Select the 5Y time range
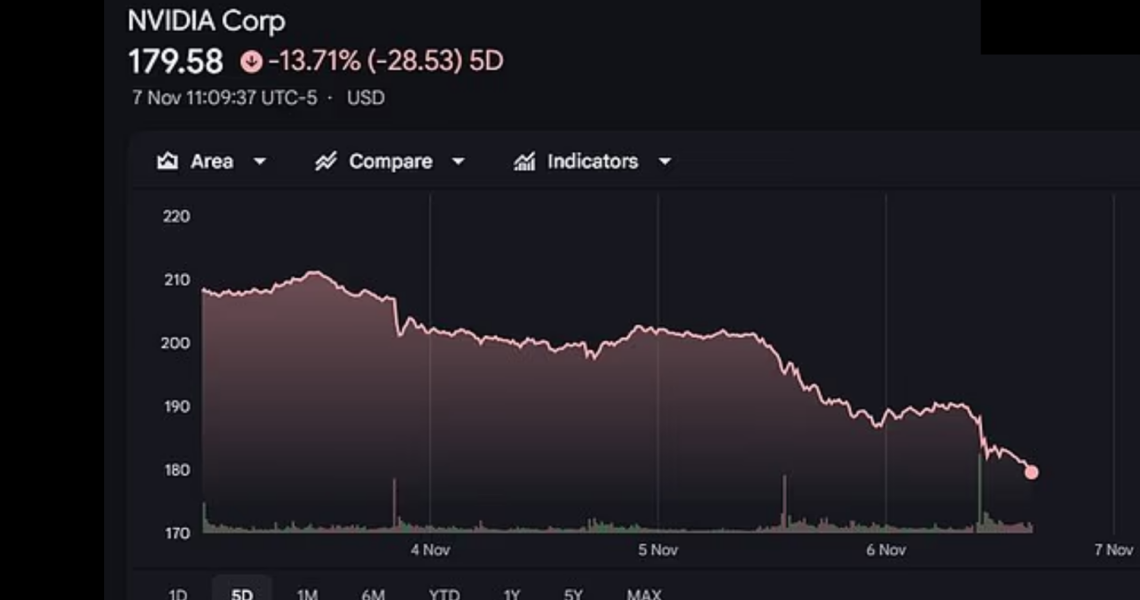1140x600 pixels. point(573,594)
